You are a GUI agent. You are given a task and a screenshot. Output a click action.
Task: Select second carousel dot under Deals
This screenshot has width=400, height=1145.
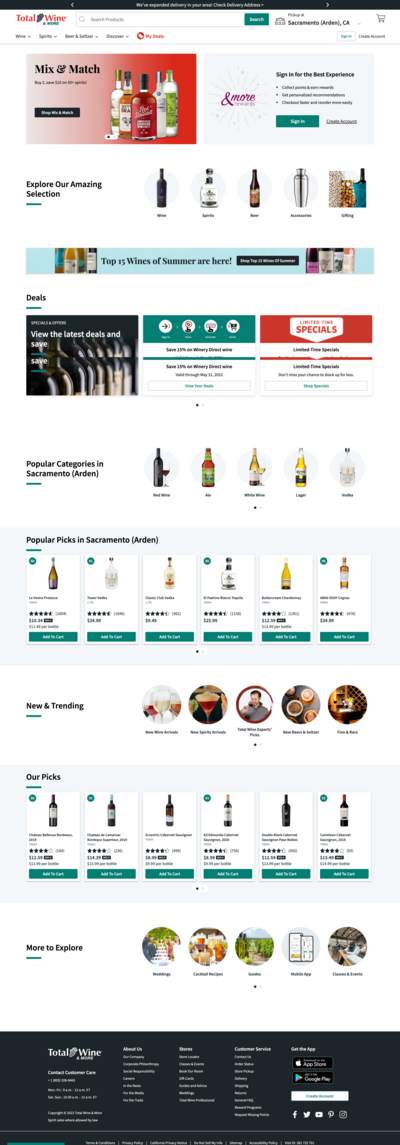[x=203, y=404]
